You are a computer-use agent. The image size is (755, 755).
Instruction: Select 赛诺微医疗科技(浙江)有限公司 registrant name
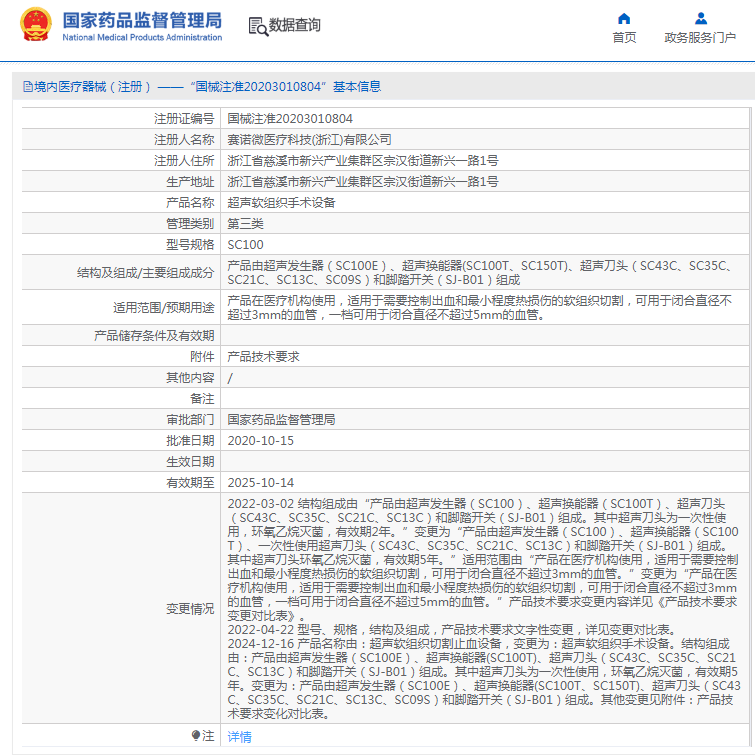[x=309, y=140]
